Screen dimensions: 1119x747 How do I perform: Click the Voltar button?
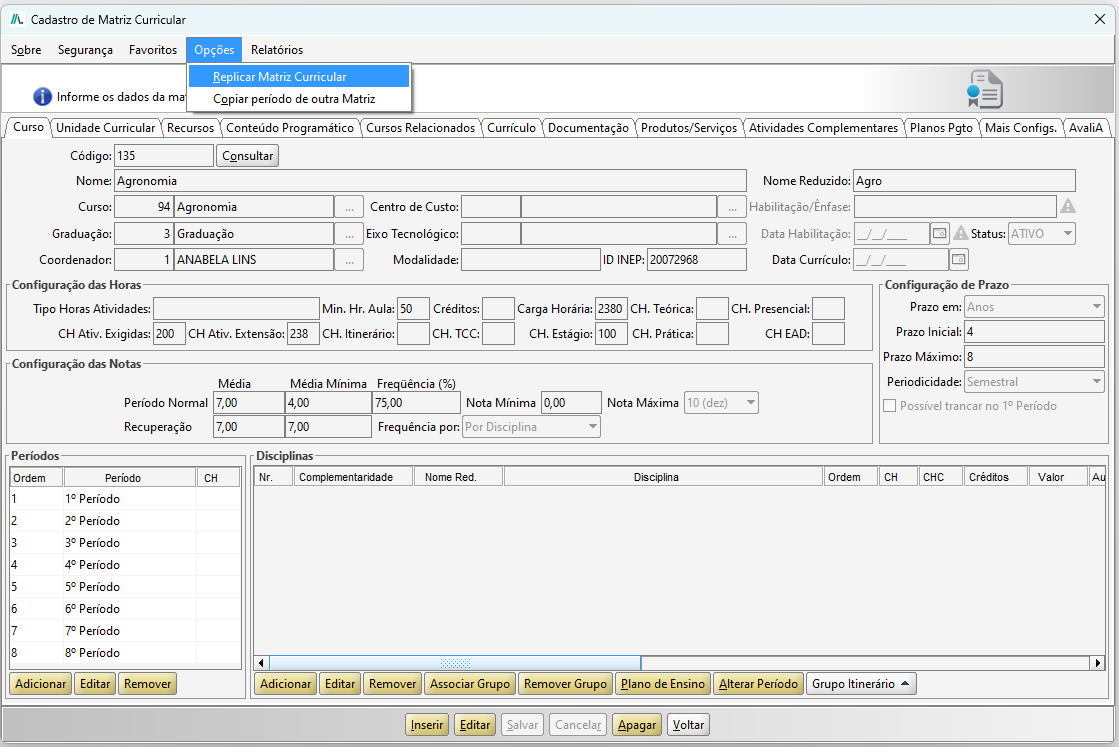pos(688,725)
